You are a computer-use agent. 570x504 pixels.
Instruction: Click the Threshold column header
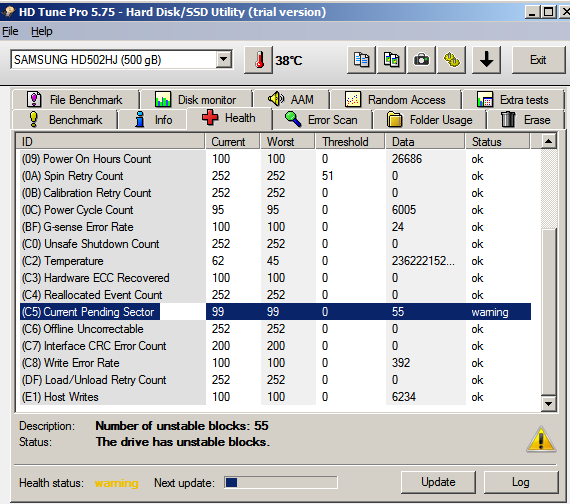click(350, 141)
